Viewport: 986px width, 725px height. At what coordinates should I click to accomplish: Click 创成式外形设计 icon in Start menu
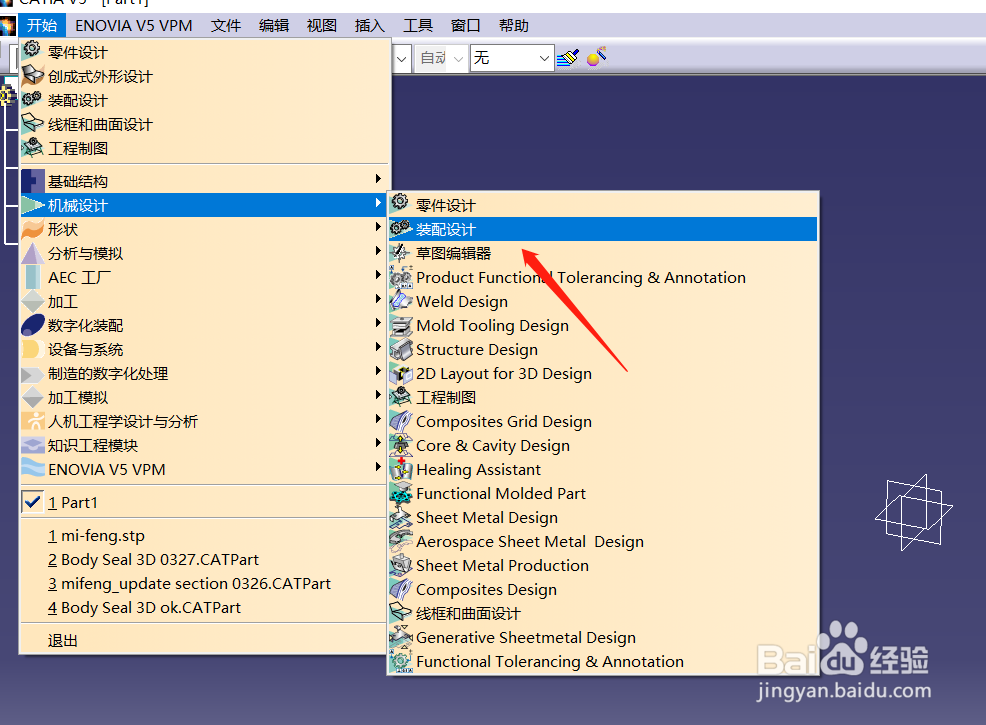click(33, 75)
